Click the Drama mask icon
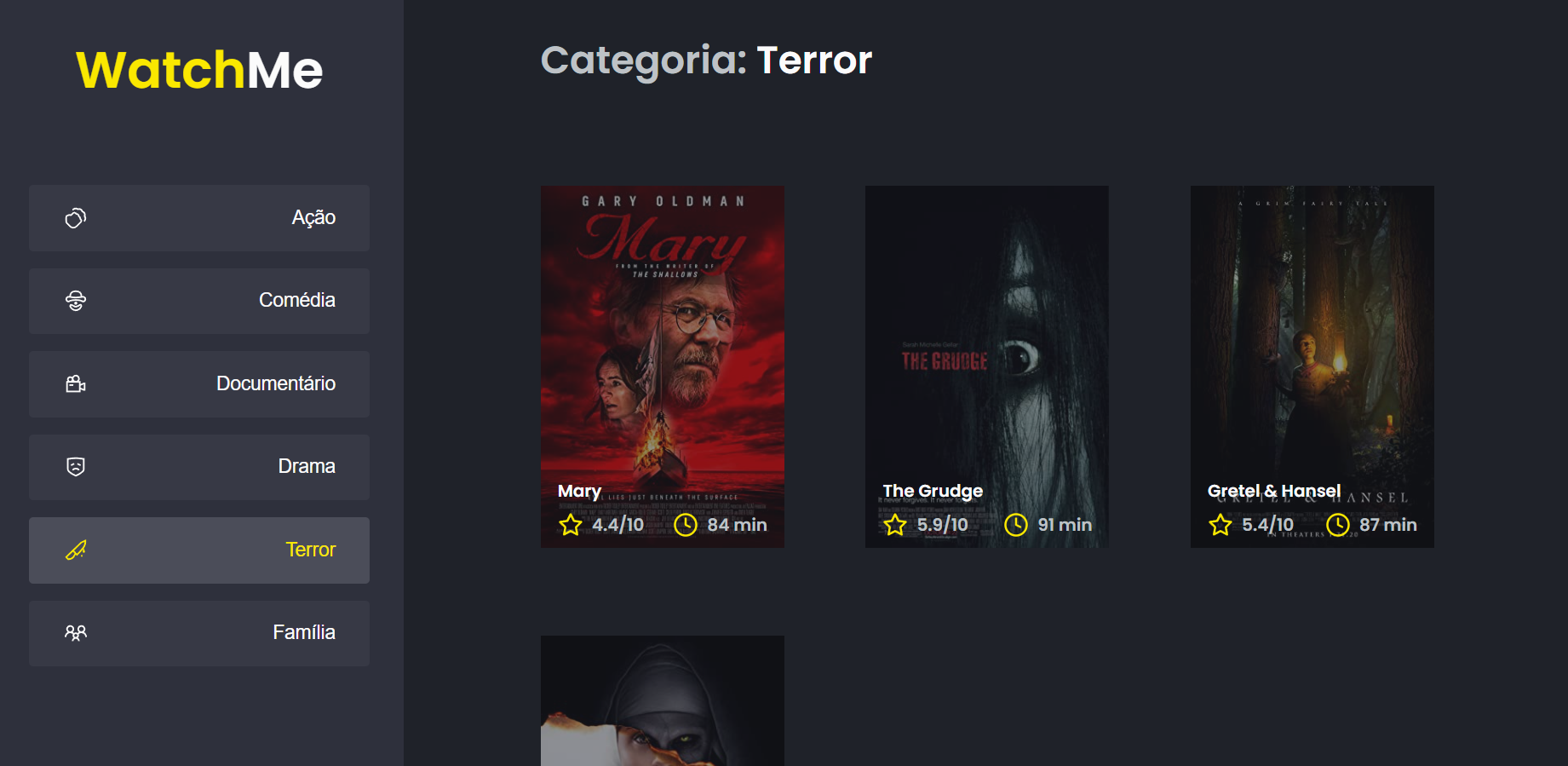Viewport: 1568px width, 766px height. pyautogui.click(x=76, y=467)
